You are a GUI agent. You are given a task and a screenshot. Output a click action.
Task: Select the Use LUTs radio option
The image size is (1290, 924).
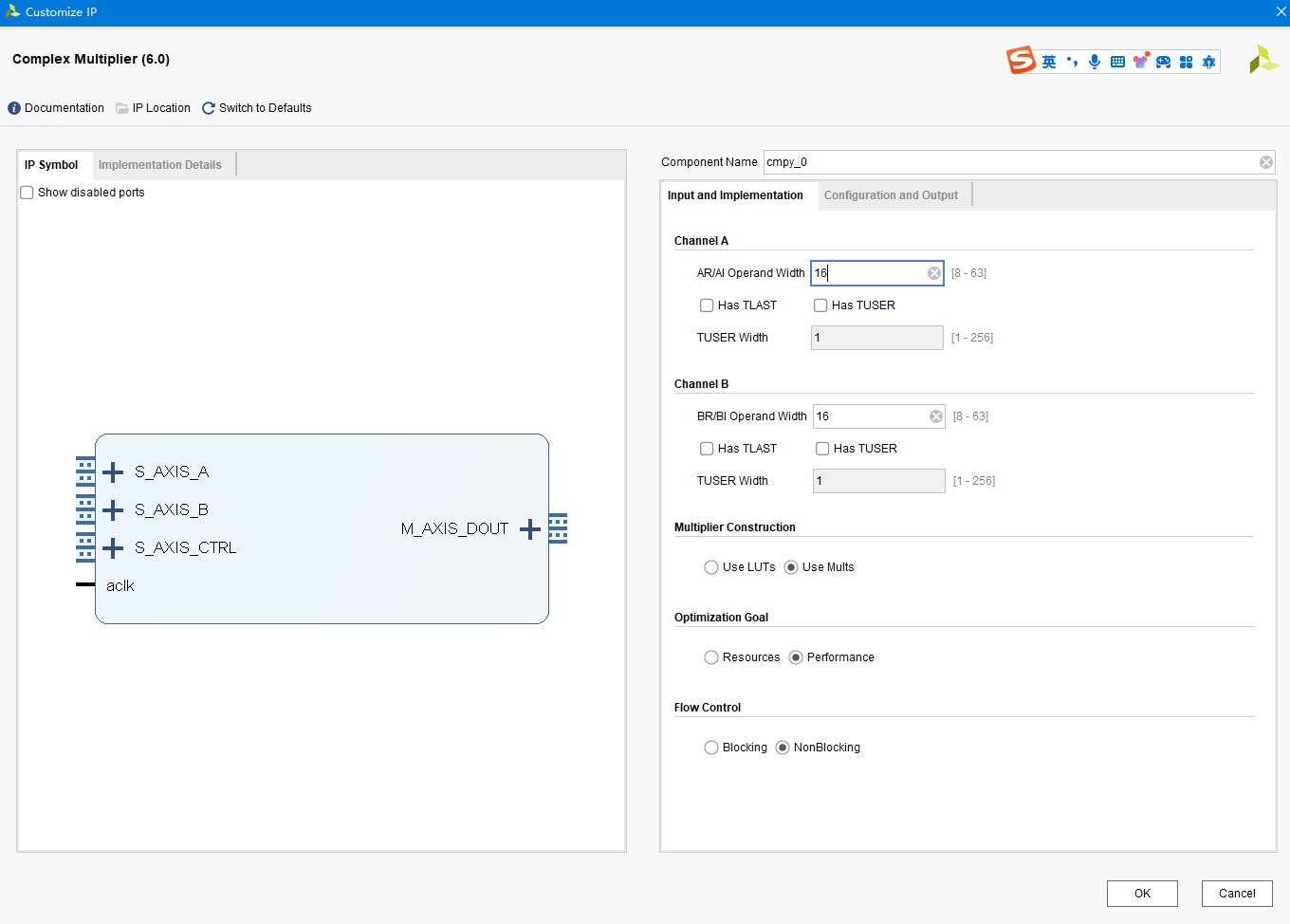(711, 567)
